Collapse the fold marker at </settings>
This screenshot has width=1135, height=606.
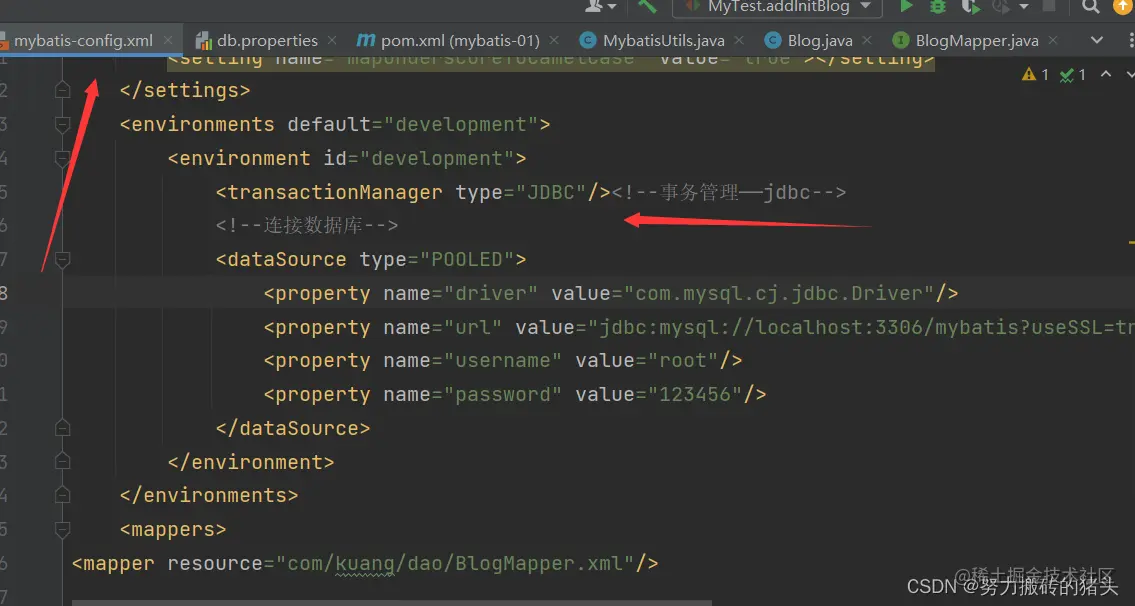(x=62, y=91)
